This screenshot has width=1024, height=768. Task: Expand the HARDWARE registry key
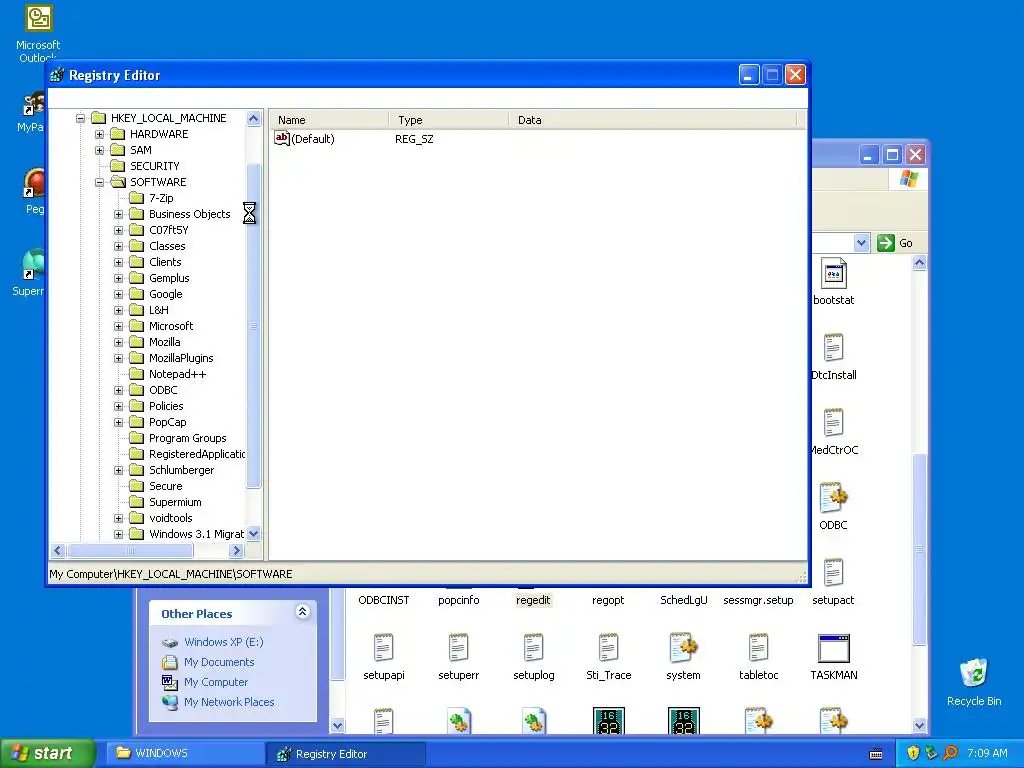point(99,134)
